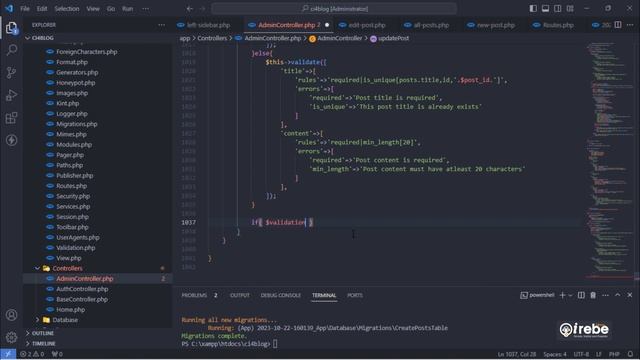Click line 1037 in the editor

380,222
